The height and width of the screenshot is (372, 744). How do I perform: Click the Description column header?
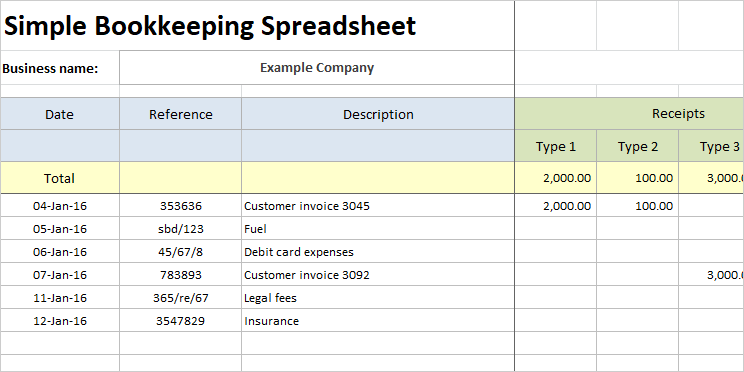378,114
